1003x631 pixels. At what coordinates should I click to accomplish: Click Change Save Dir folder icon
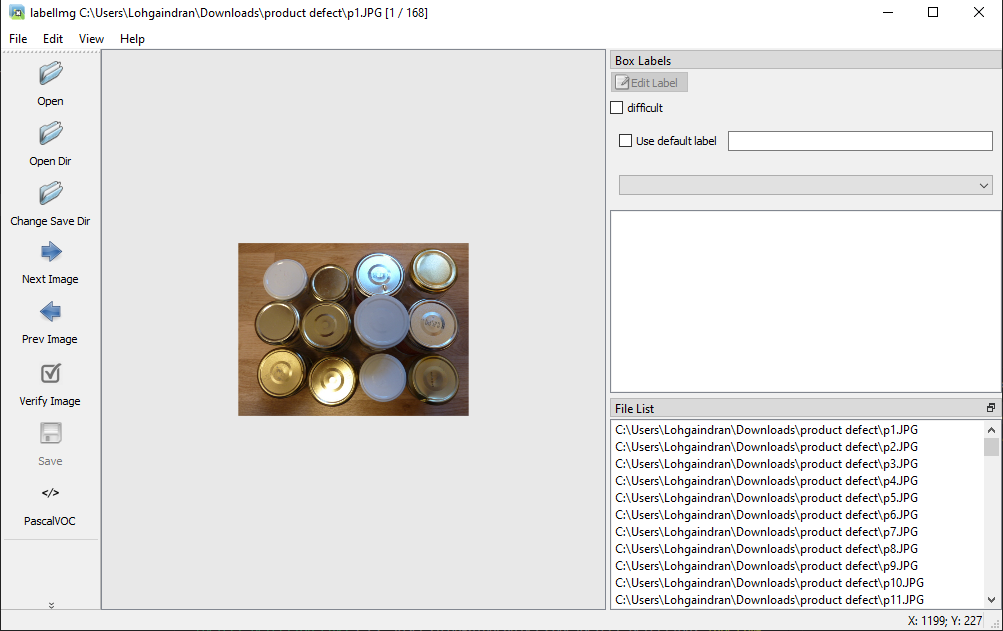coord(51,193)
